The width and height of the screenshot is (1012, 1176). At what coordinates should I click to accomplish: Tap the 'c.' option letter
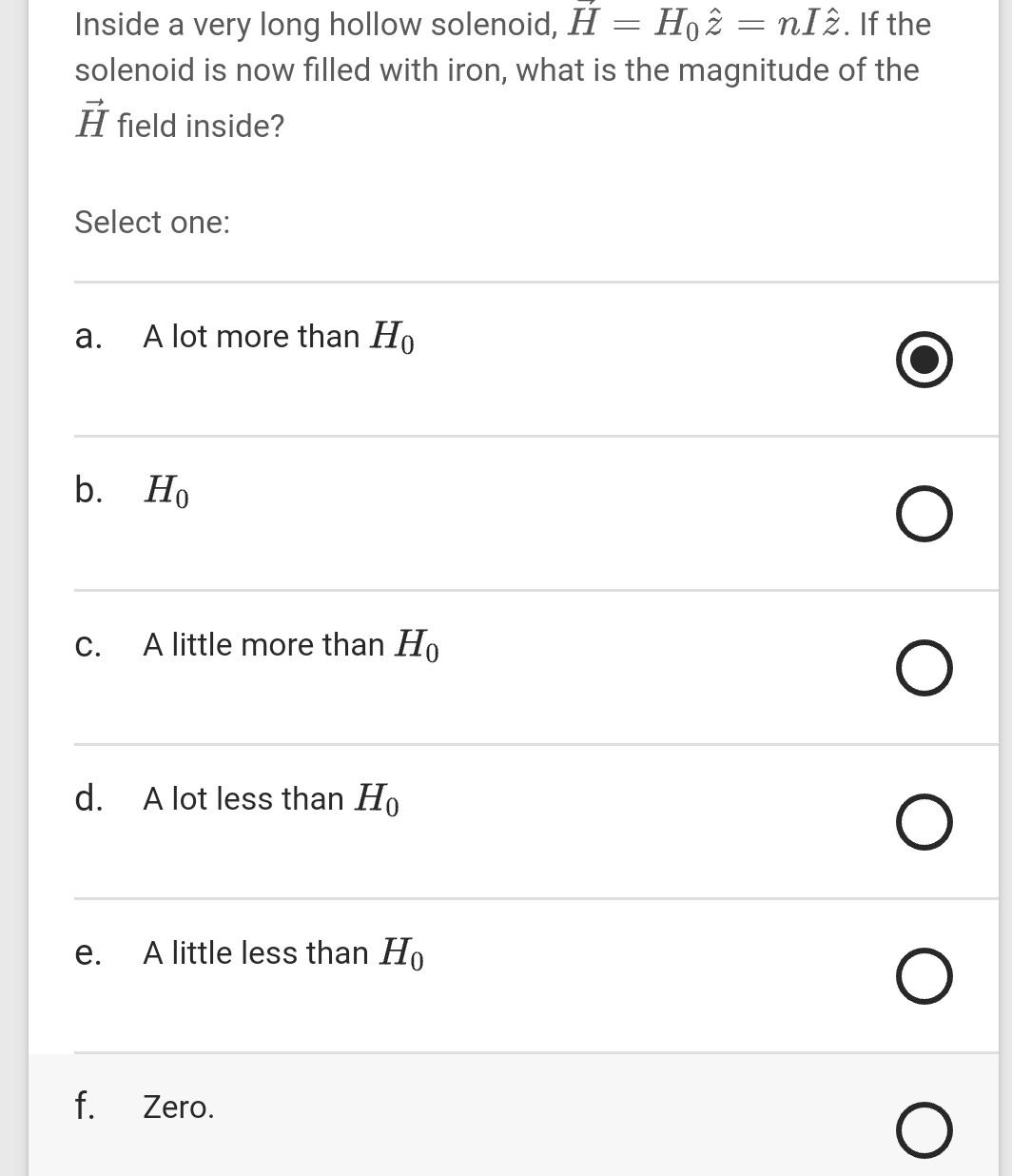point(88,645)
